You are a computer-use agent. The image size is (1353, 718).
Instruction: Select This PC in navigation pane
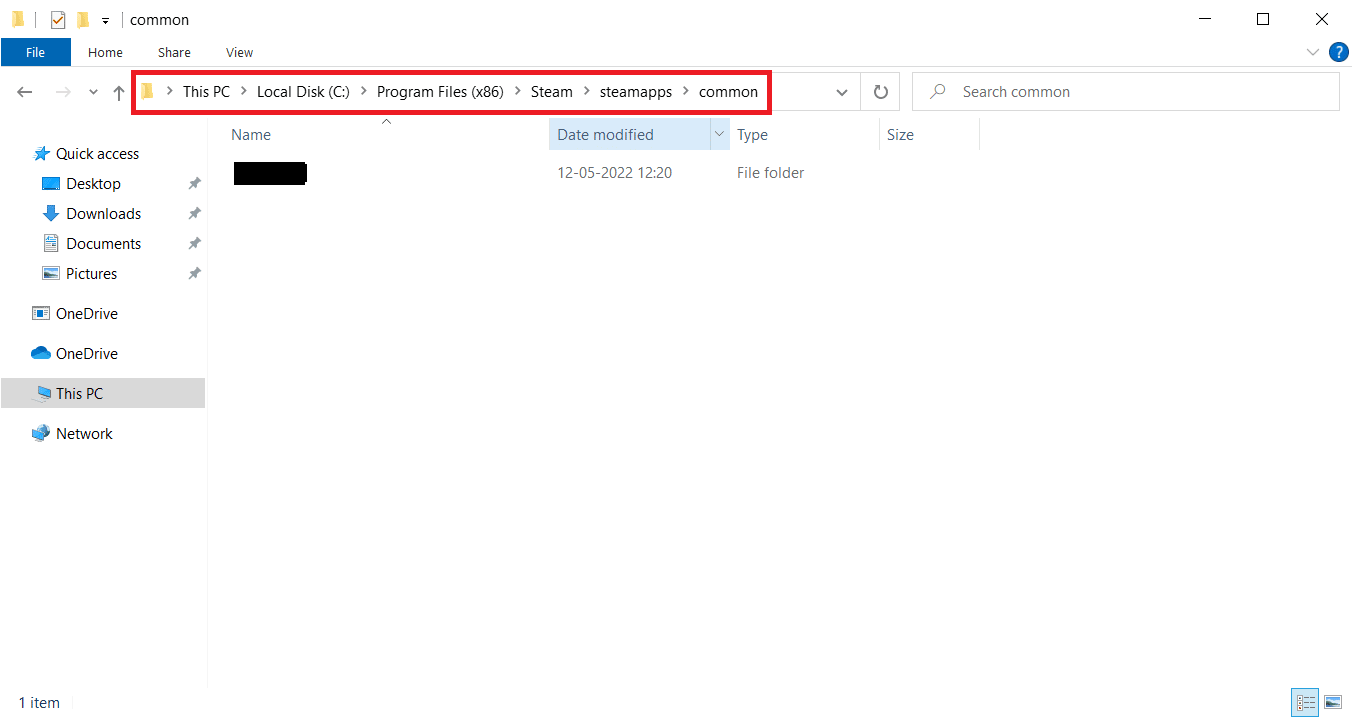102,393
